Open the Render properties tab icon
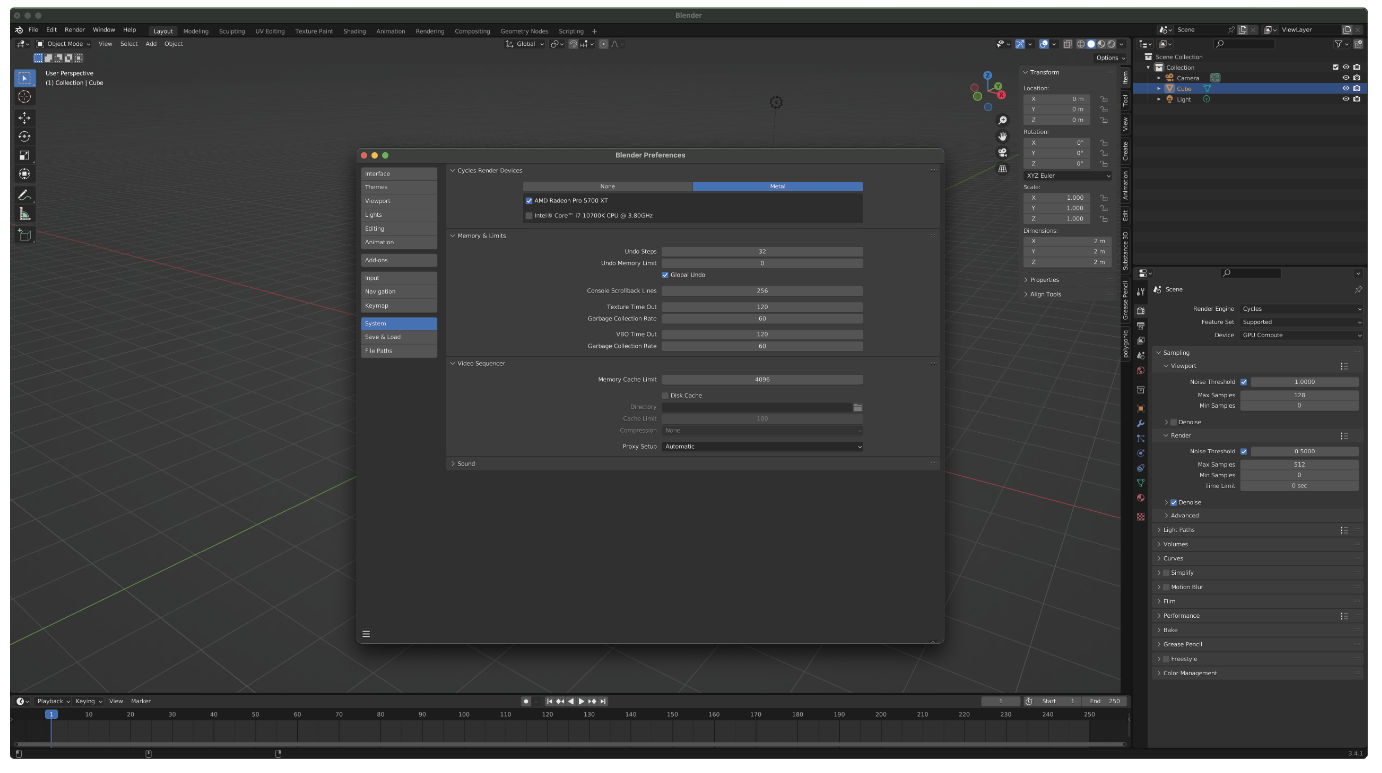The height and width of the screenshot is (773, 1382). 1141,311
